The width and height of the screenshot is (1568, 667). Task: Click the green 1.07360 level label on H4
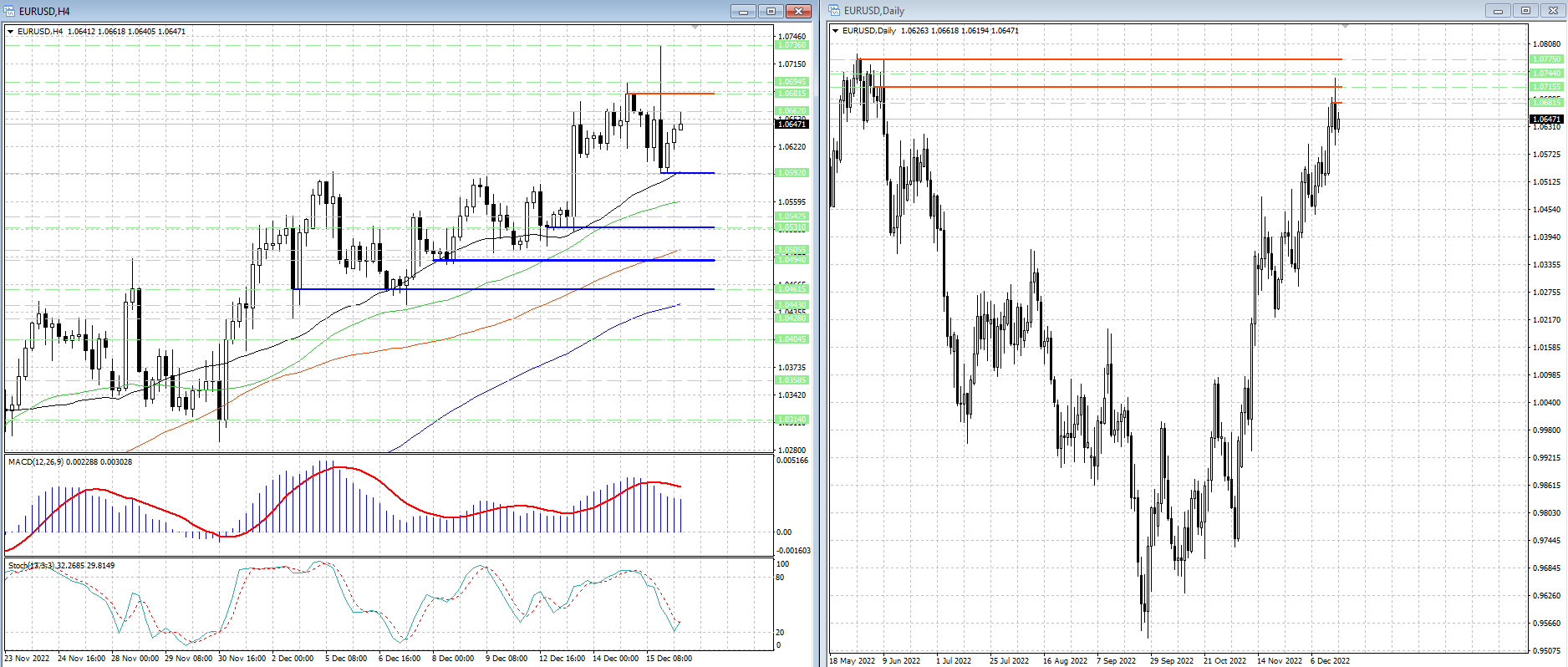tap(792, 45)
